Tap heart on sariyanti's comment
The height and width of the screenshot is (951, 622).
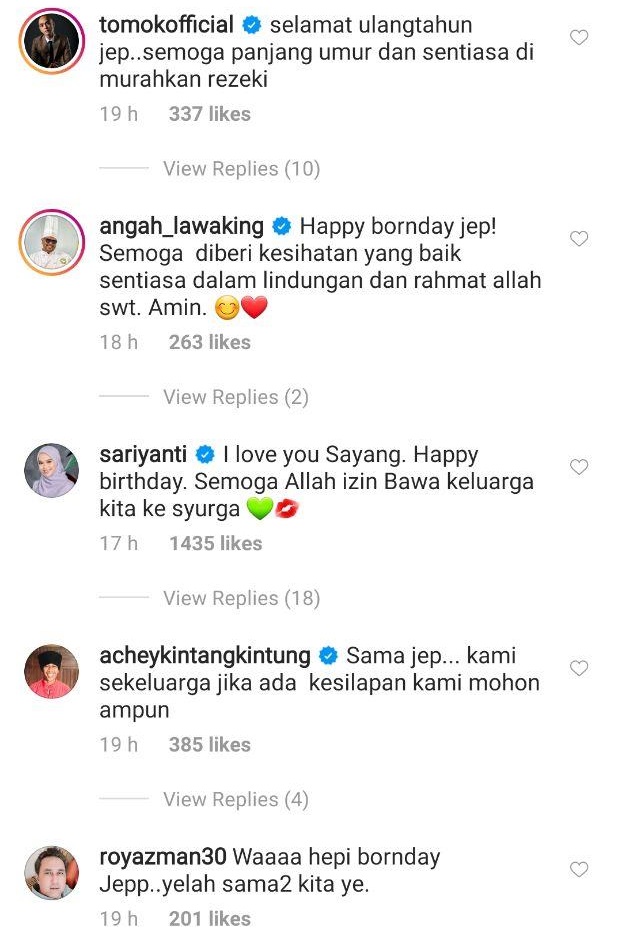(579, 467)
